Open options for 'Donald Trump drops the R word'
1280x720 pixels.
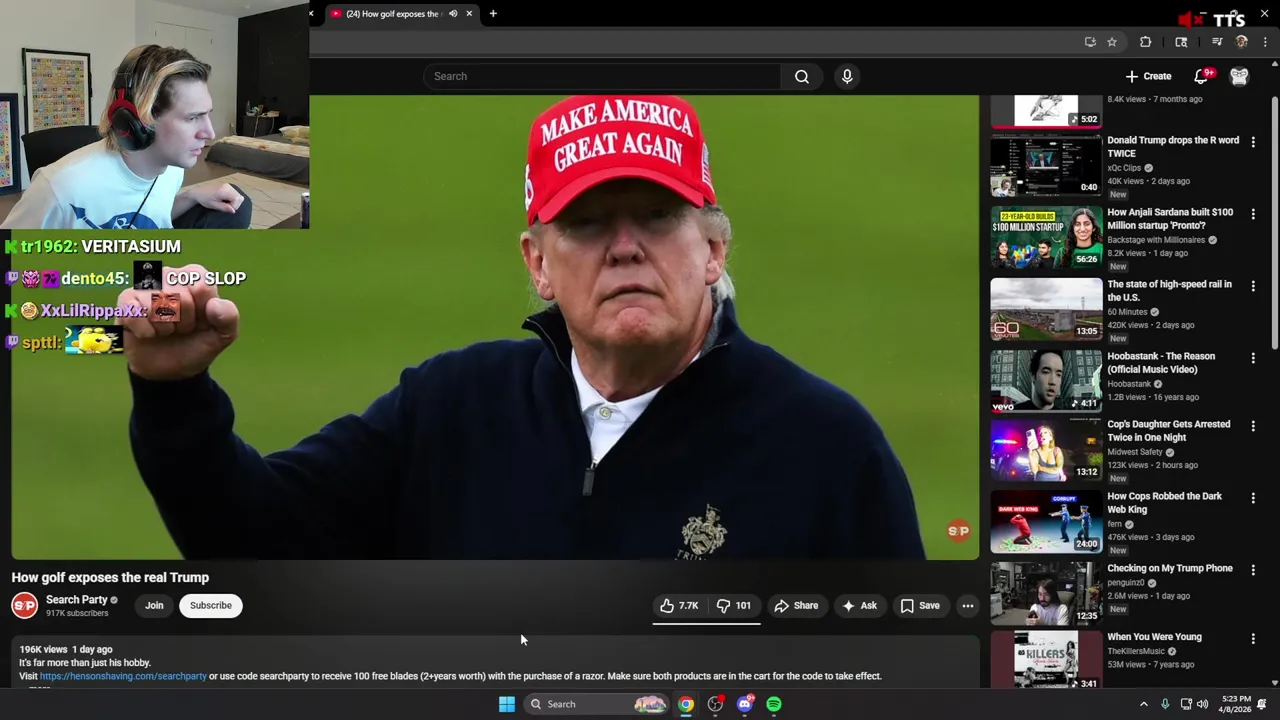(1253, 142)
